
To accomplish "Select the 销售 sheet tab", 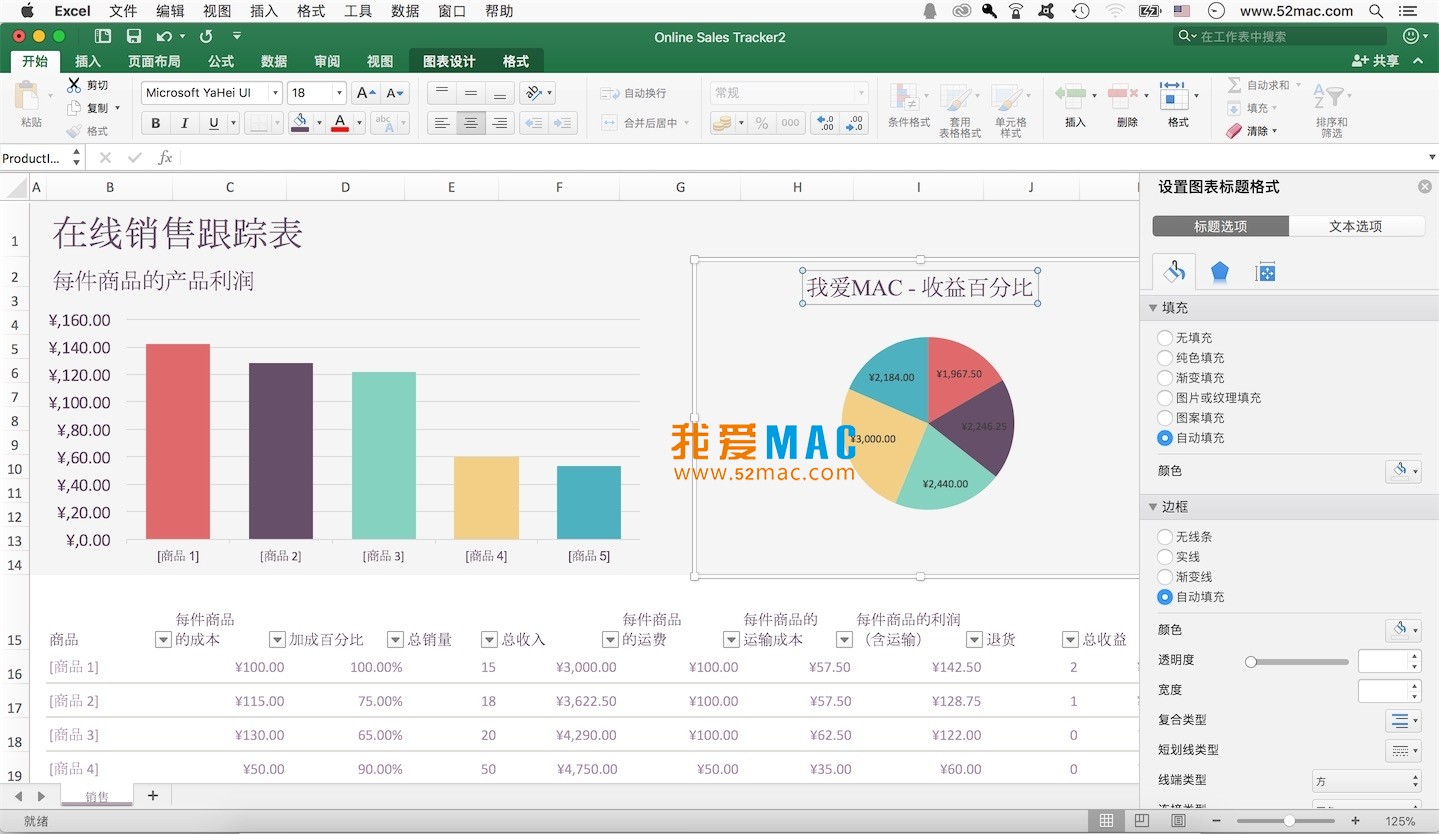I will 97,797.
